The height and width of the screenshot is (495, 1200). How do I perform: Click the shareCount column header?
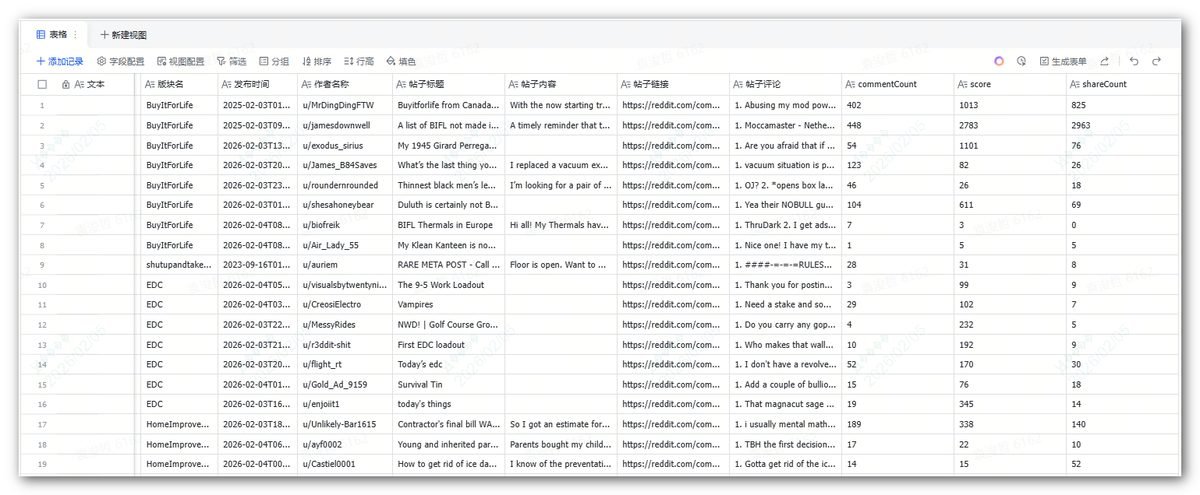(1123, 85)
